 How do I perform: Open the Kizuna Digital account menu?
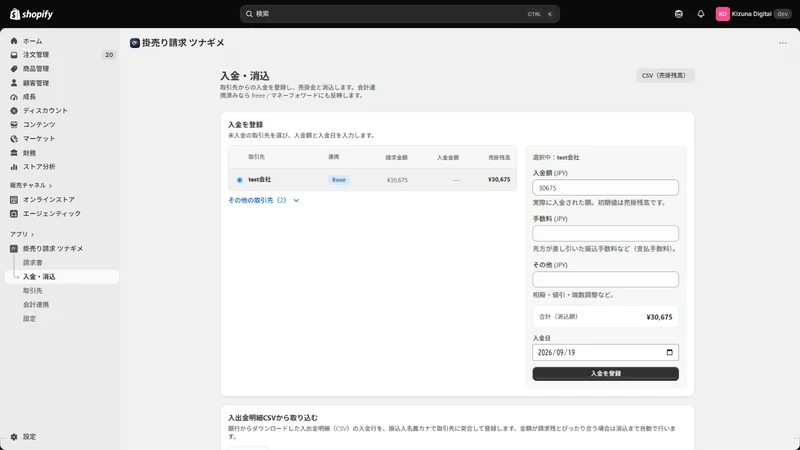click(x=753, y=14)
